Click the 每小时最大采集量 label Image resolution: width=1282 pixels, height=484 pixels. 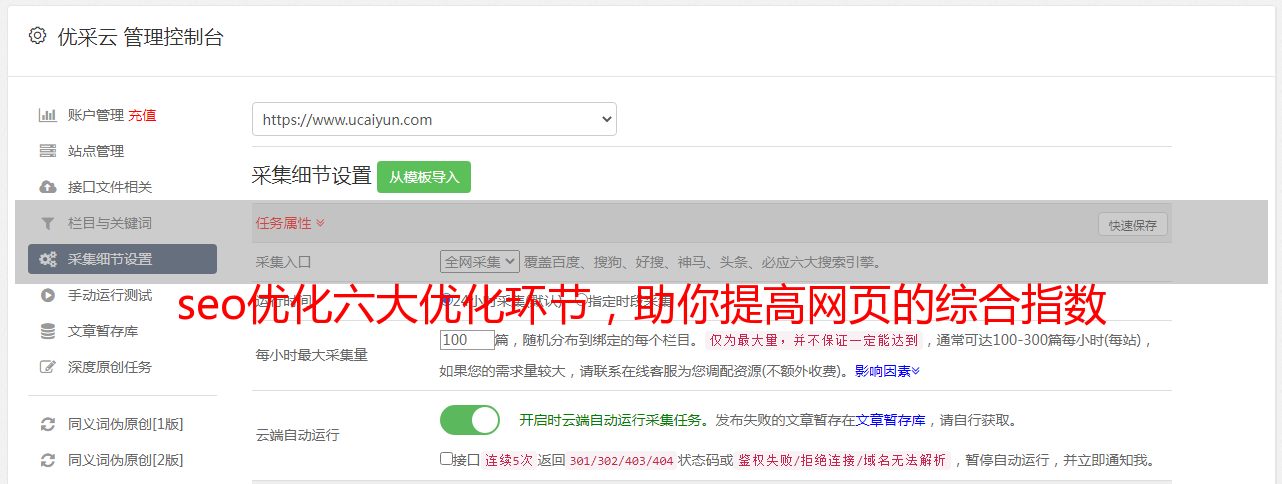[312, 354]
